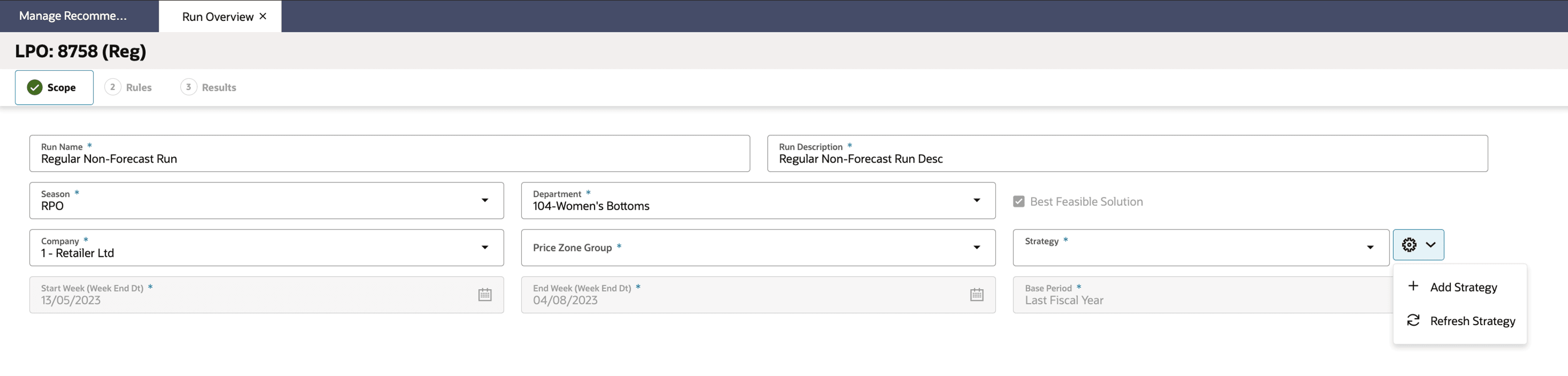Viewport: 1568px width, 376px height.
Task: Go to the Results step
Action: point(209,87)
